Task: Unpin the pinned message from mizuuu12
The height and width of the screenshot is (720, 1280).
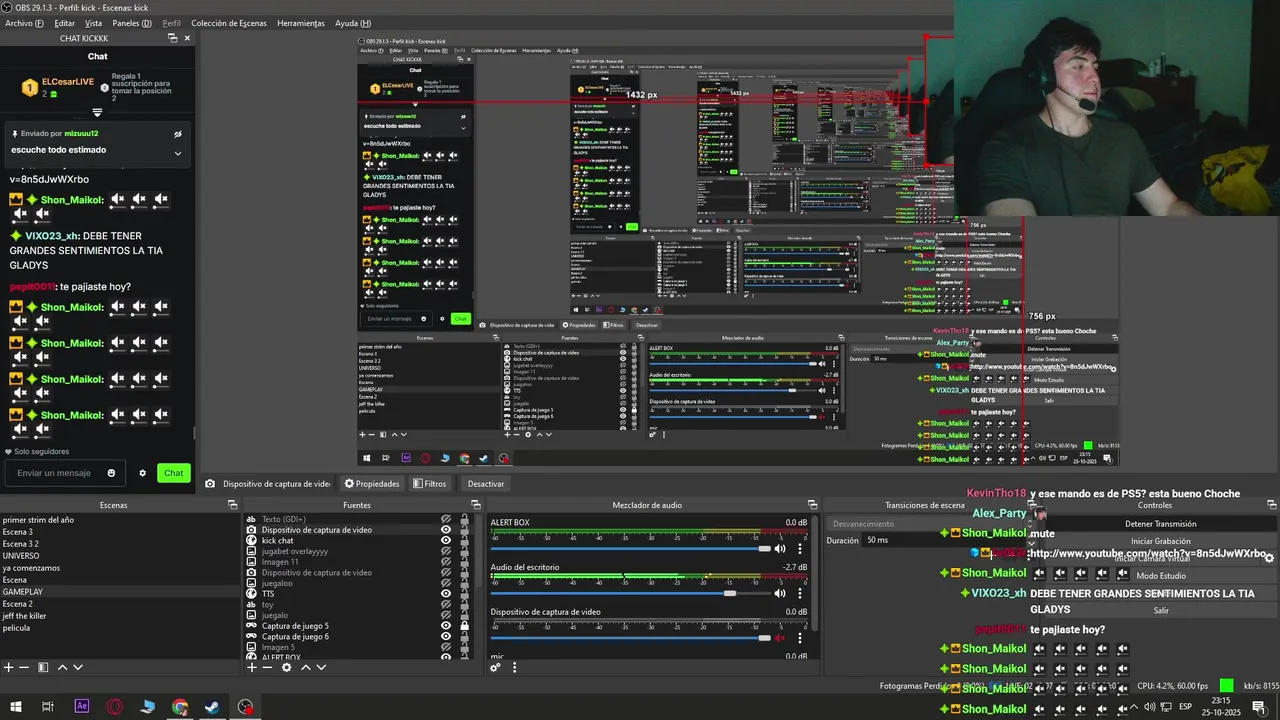Action: [178, 133]
